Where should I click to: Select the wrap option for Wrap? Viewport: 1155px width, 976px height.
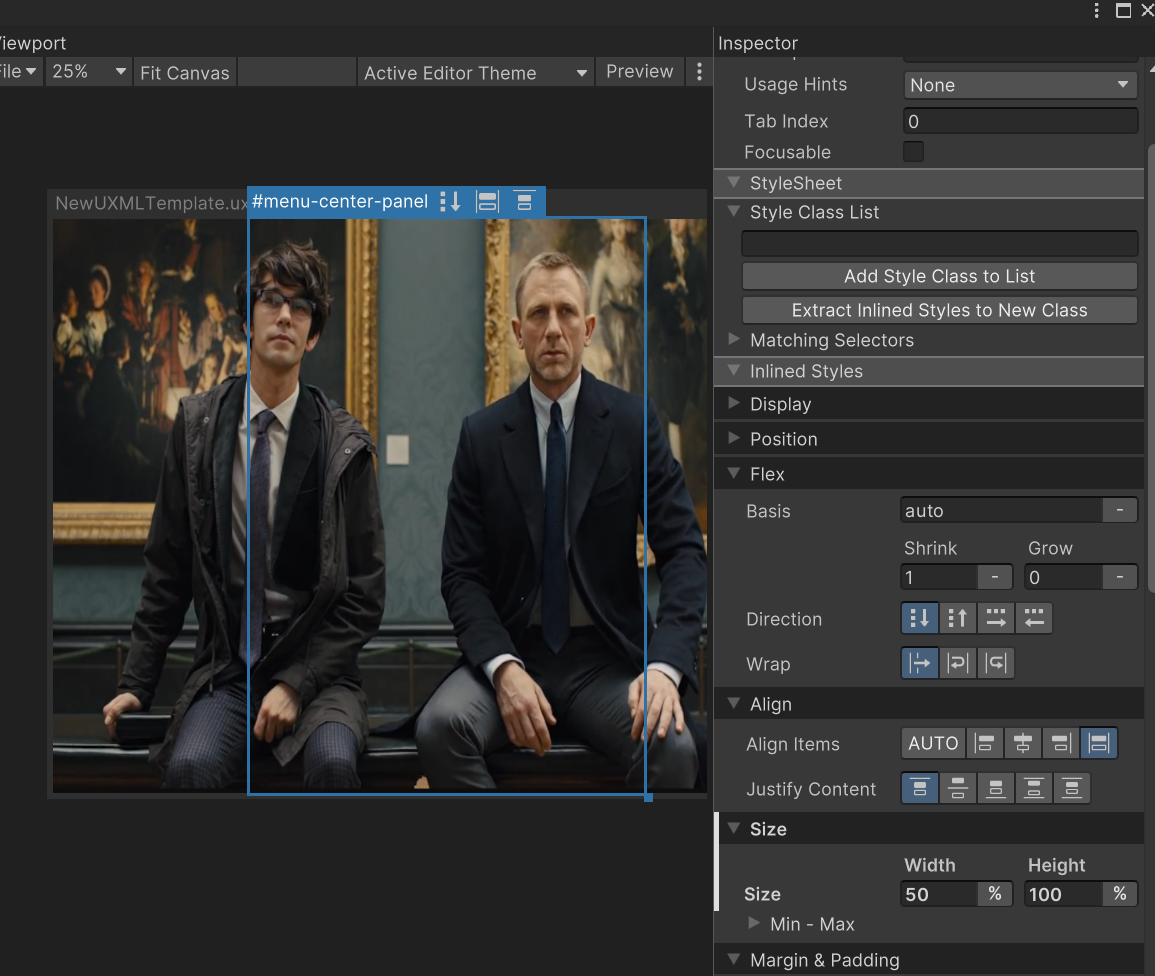957,663
